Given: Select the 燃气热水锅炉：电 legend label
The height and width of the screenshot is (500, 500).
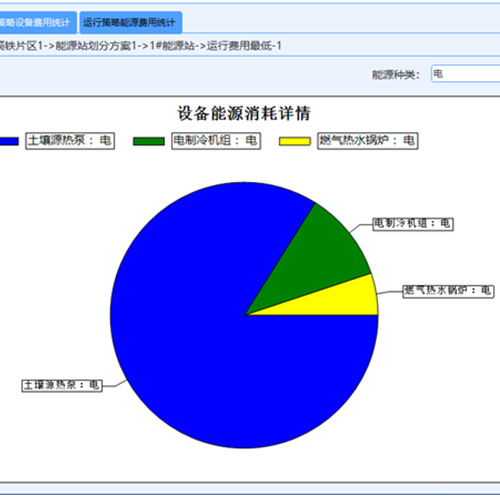Looking at the screenshot, I should pos(368,141).
